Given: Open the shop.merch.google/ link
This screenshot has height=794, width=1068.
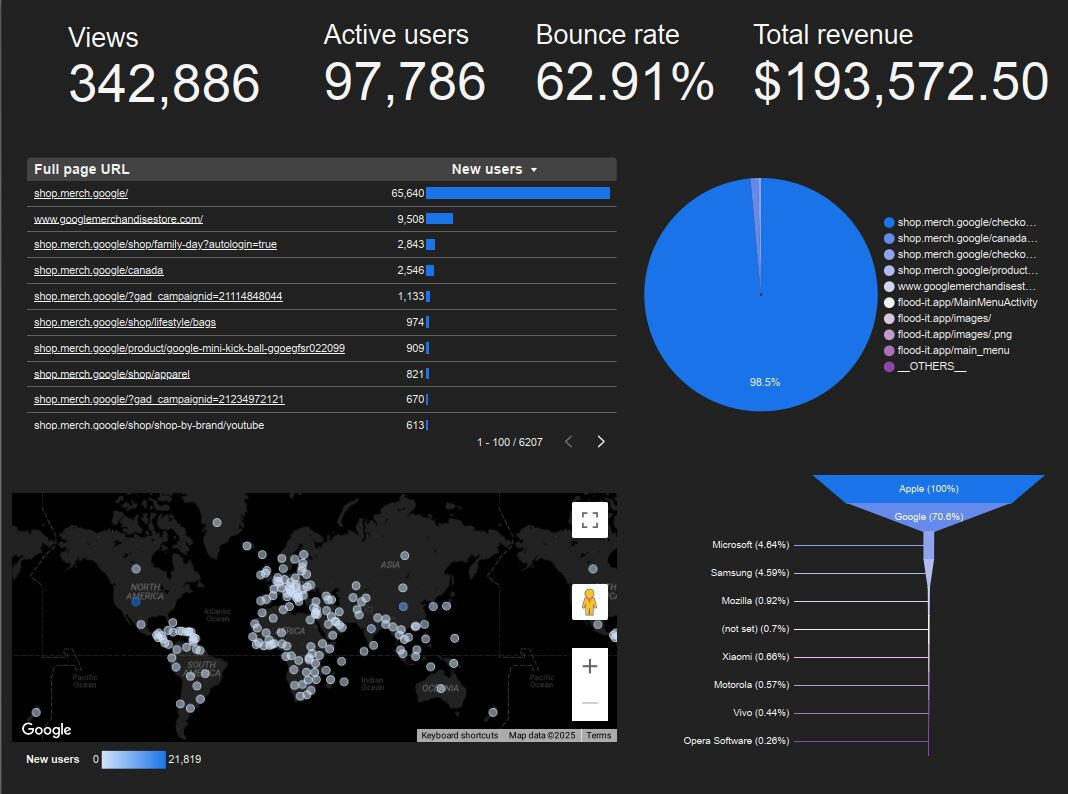Looking at the screenshot, I should pyautogui.click(x=81, y=193).
